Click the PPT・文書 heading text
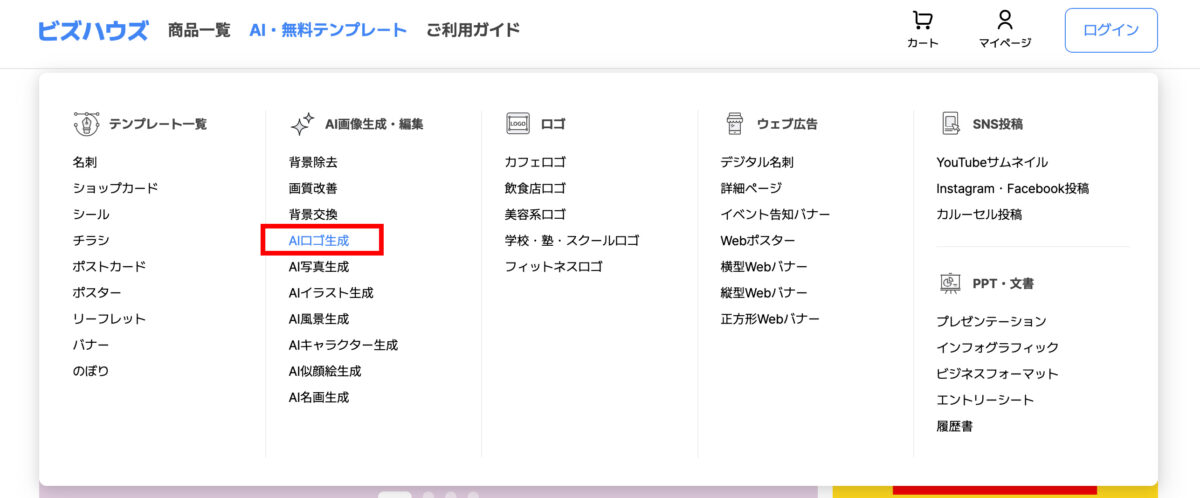This screenshot has height=498, width=1200. point(1003,283)
